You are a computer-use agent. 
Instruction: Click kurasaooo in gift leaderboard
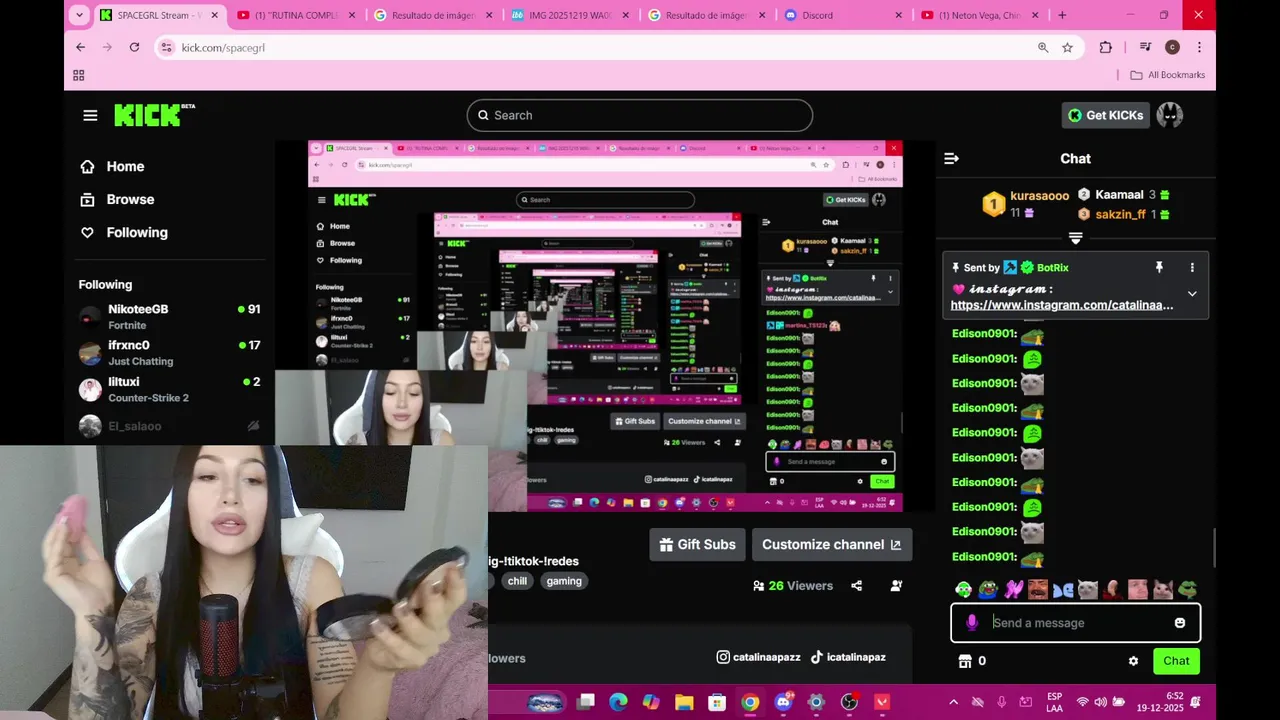coord(1039,195)
